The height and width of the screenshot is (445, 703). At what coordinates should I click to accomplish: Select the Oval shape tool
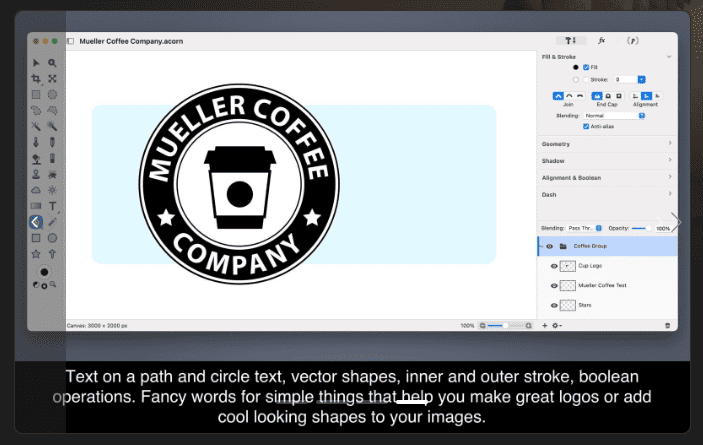(52, 238)
